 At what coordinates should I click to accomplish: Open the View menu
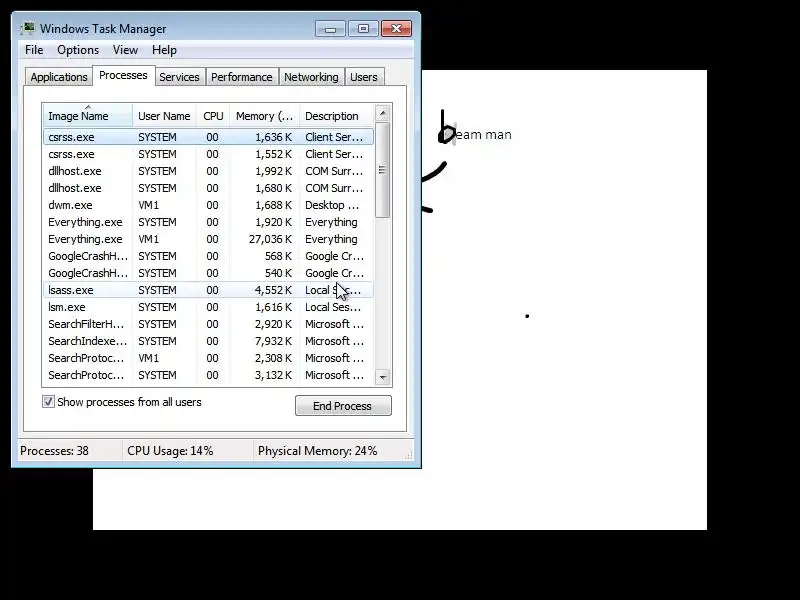click(x=126, y=50)
